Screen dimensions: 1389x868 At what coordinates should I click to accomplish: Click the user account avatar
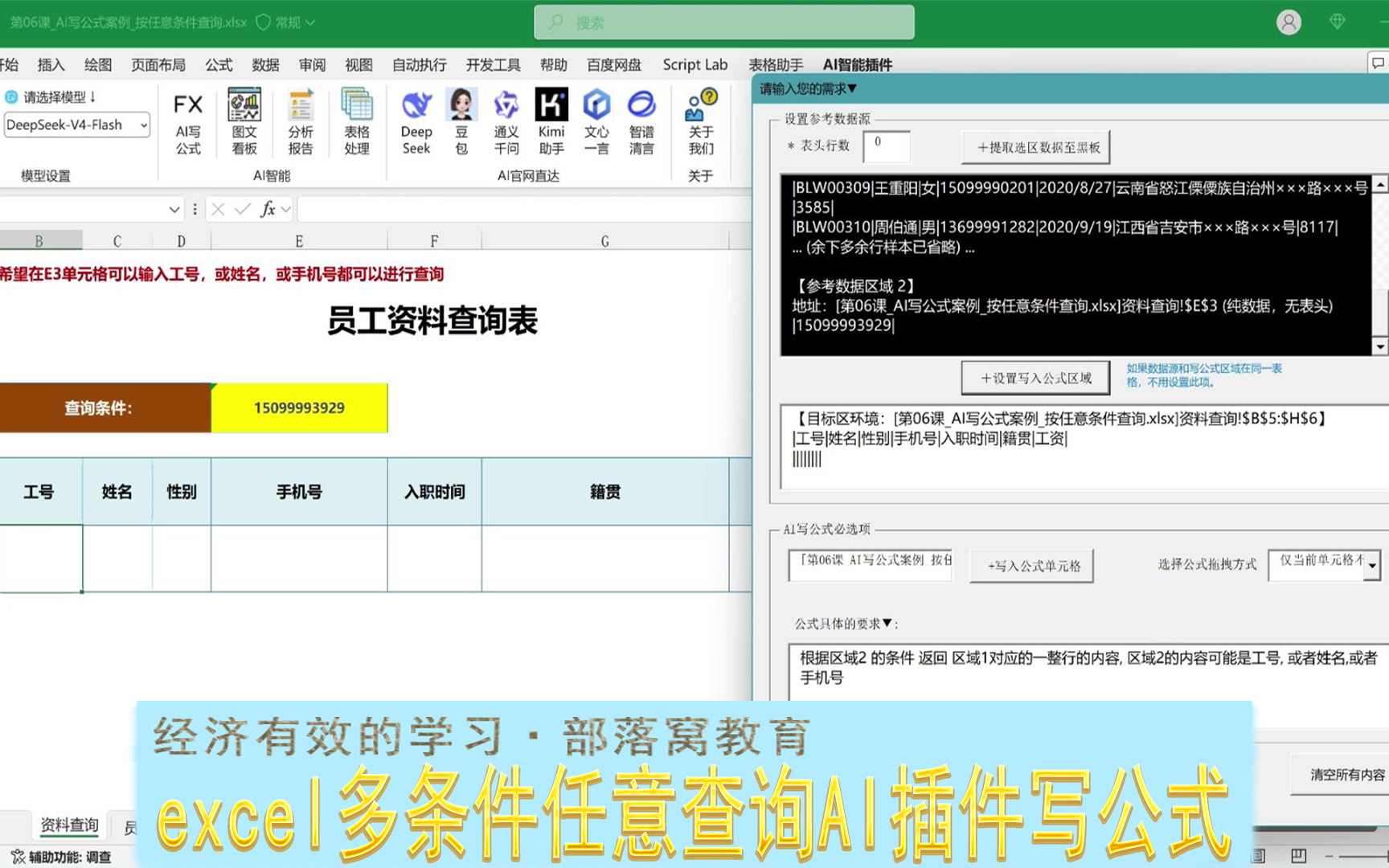click(x=1289, y=23)
